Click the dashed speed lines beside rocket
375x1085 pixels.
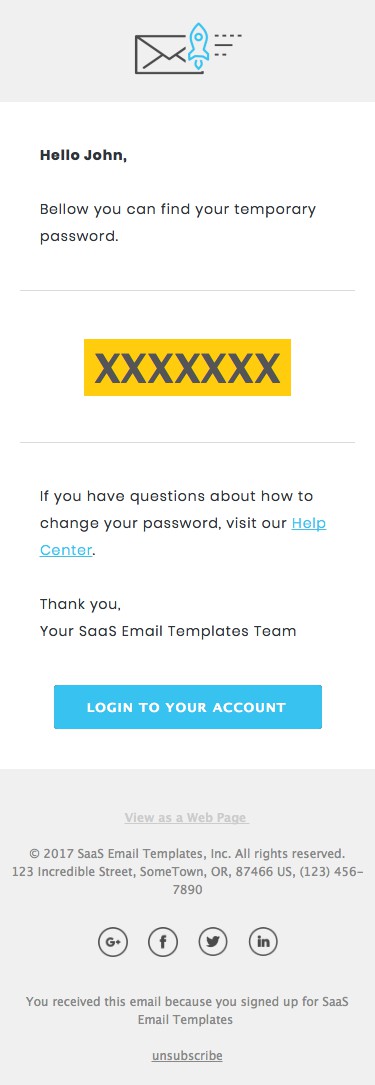pos(228,44)
